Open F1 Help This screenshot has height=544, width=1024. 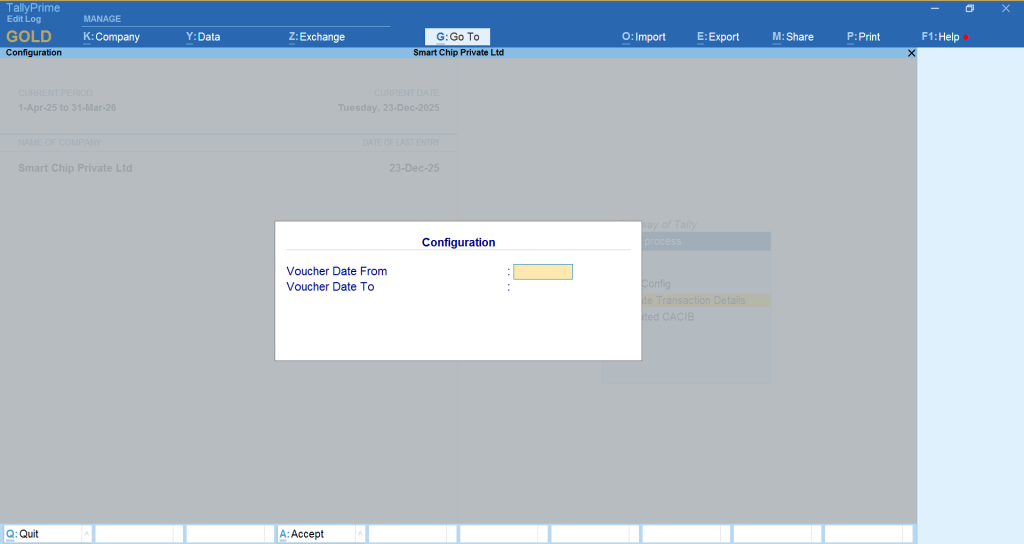point(941,37)
